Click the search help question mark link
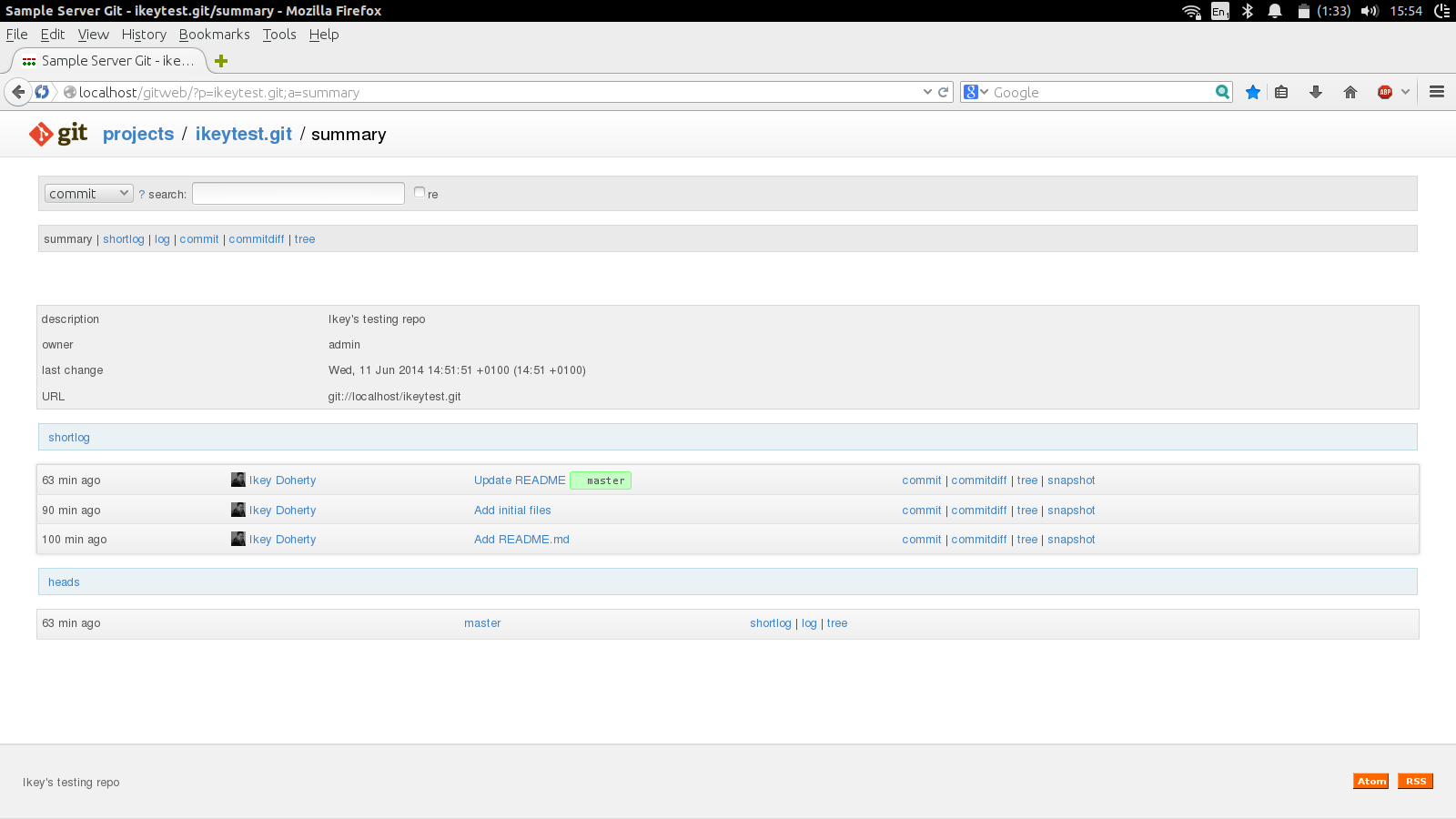The width and height of the screenshot is (1456, 819). click(142, 195)
